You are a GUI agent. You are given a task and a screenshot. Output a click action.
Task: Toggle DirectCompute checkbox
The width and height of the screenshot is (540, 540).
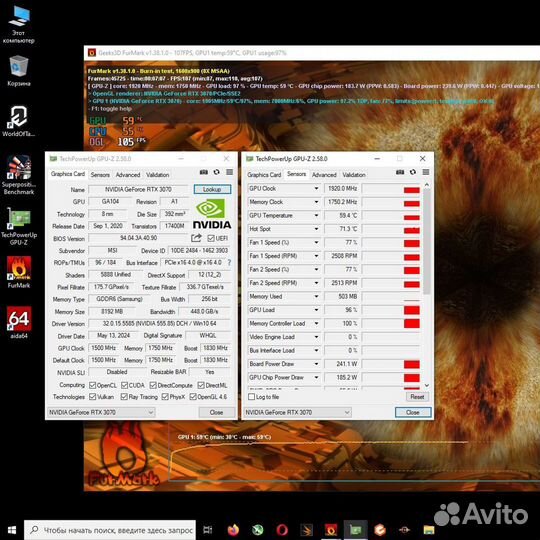tap(153, 385)
